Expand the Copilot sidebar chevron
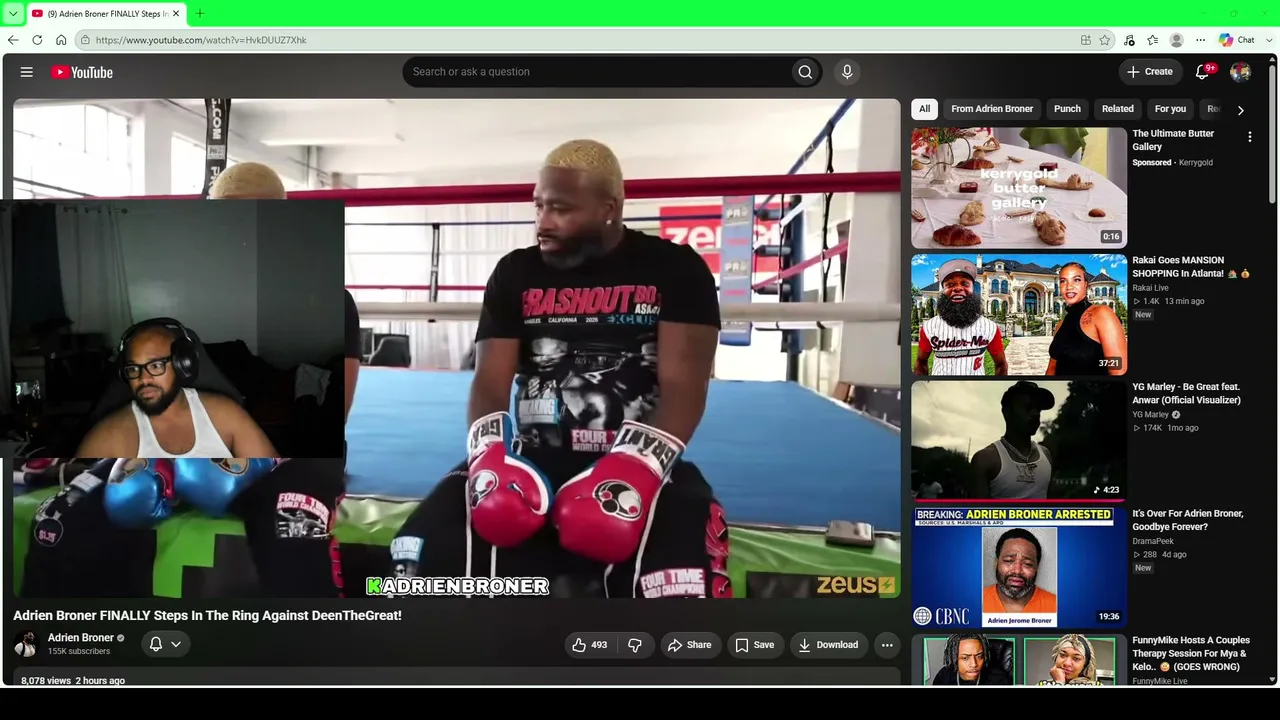 (x=1268, y=40)
